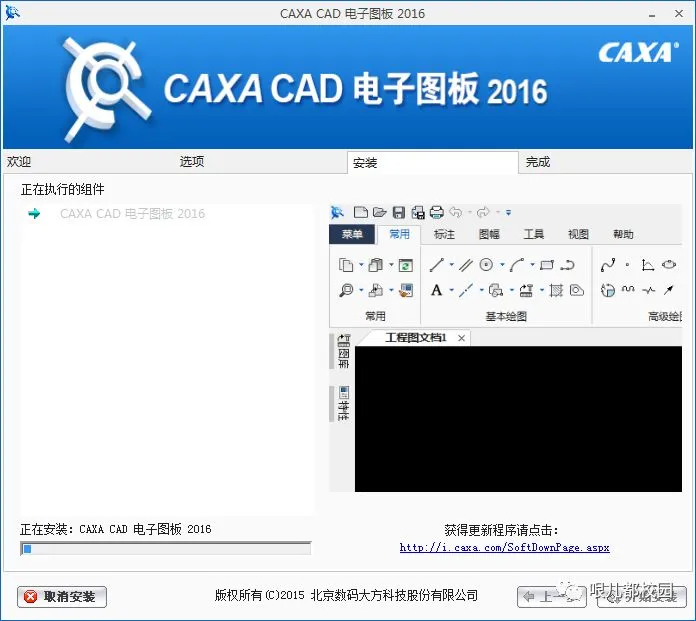Click the Copy icon in the preview ribbon
696x621 pixels.
tap(346, 265)
